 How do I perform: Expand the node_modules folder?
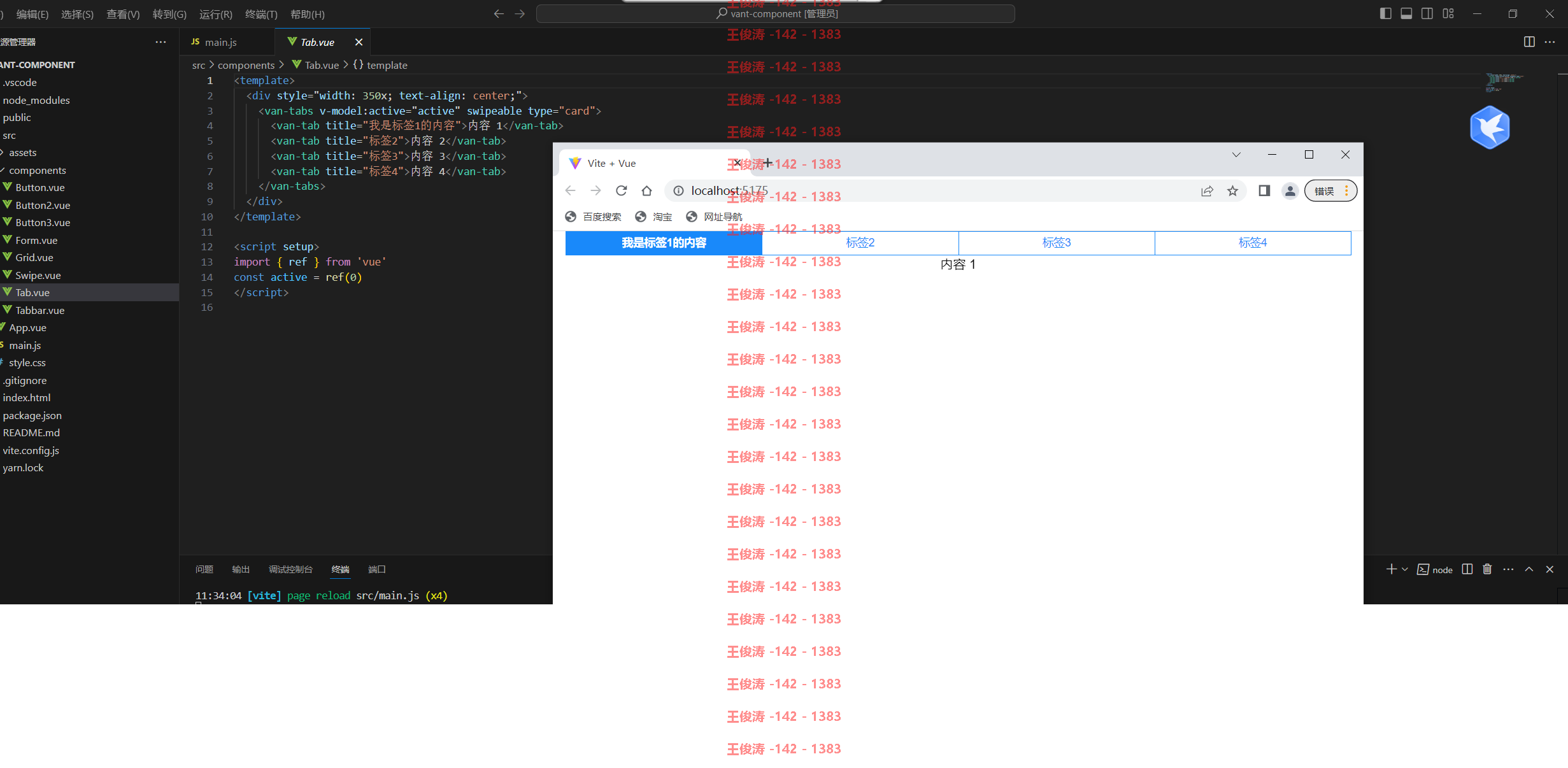tap(89, 100)
